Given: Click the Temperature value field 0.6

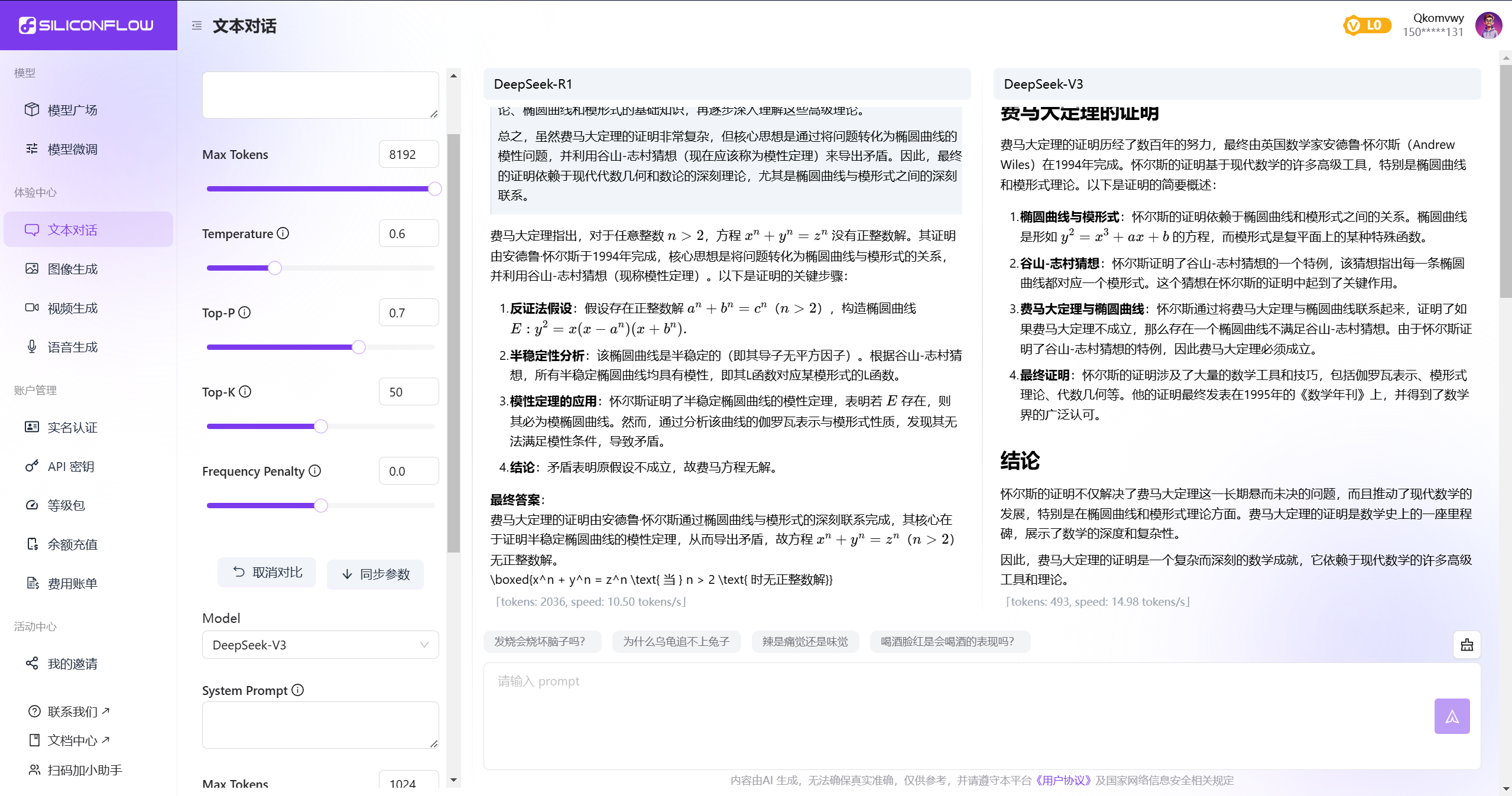Looking at the screenshot, I should point(409,233).
